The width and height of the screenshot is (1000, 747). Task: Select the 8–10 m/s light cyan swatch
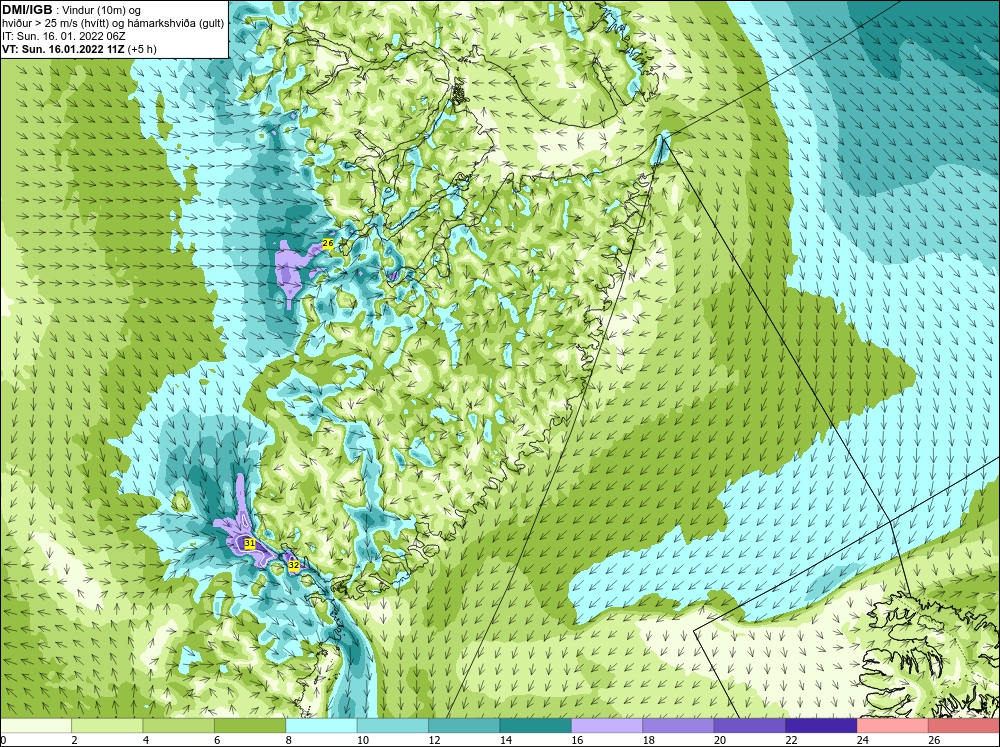321,725
